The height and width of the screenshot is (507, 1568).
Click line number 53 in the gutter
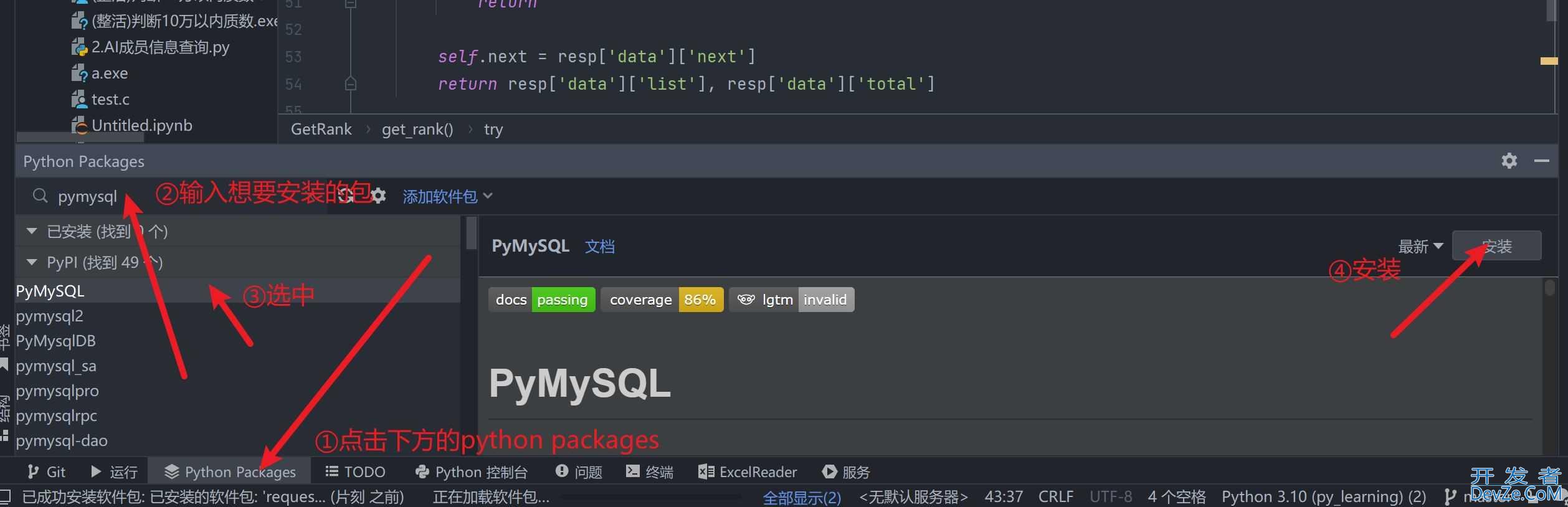(293, 57)
